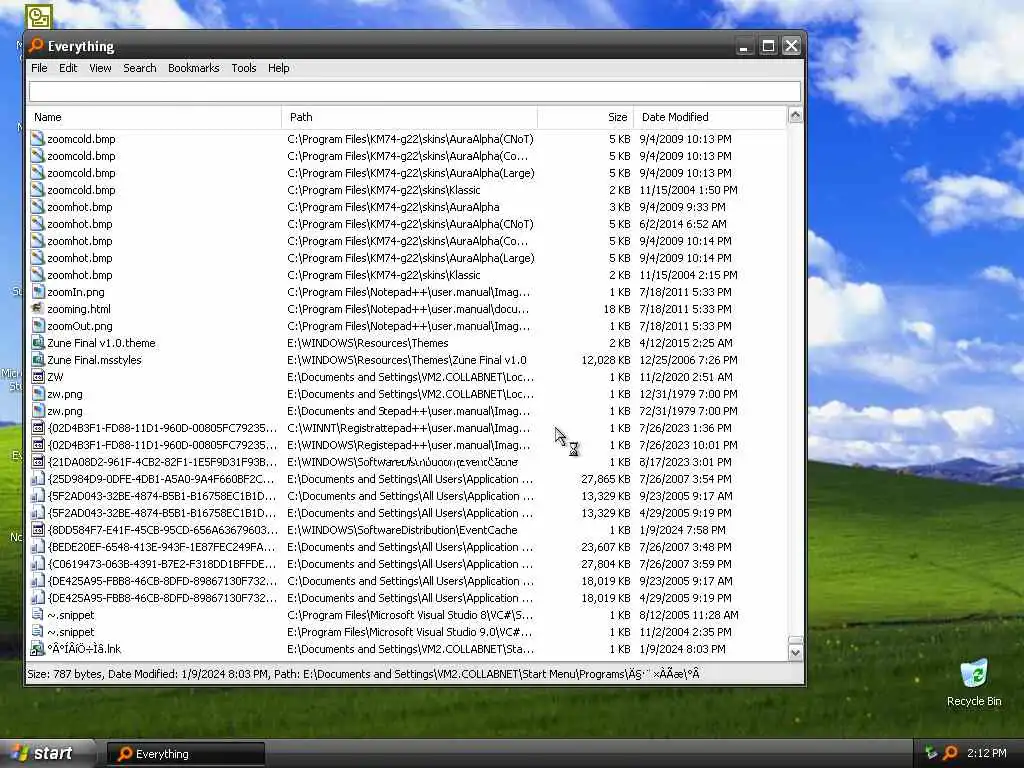Click icon of zoomhot.bmp dated 6/2/2014
Viewport: 1024px width, 768px height.
point(38,224)
